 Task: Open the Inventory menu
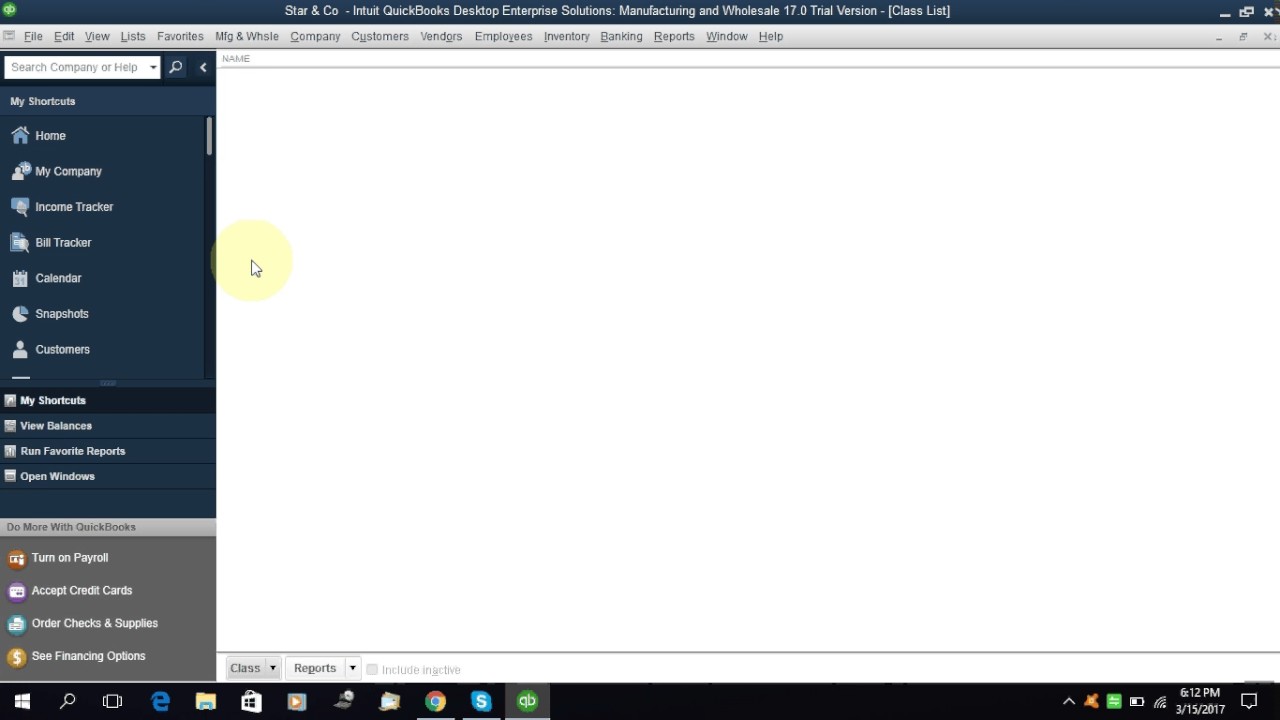[x=566, y=36]
